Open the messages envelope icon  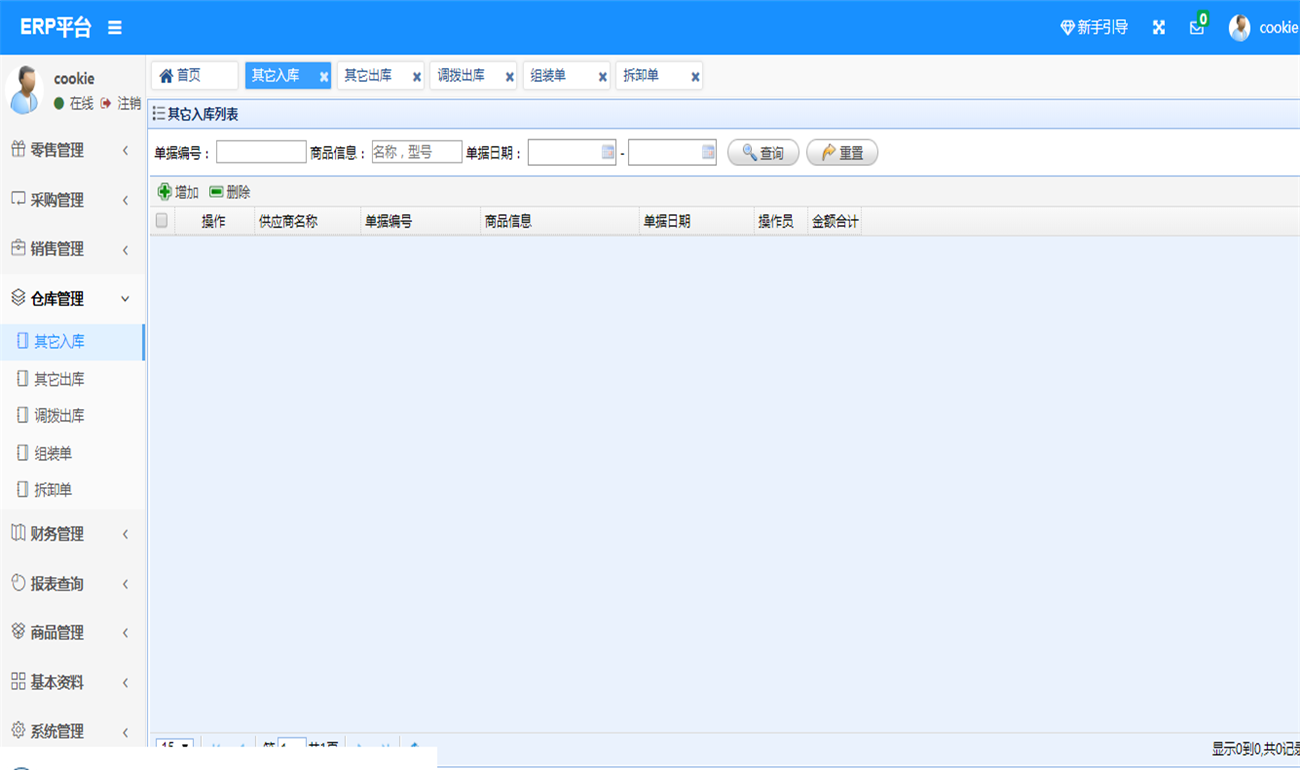(x=1196, y=28)
